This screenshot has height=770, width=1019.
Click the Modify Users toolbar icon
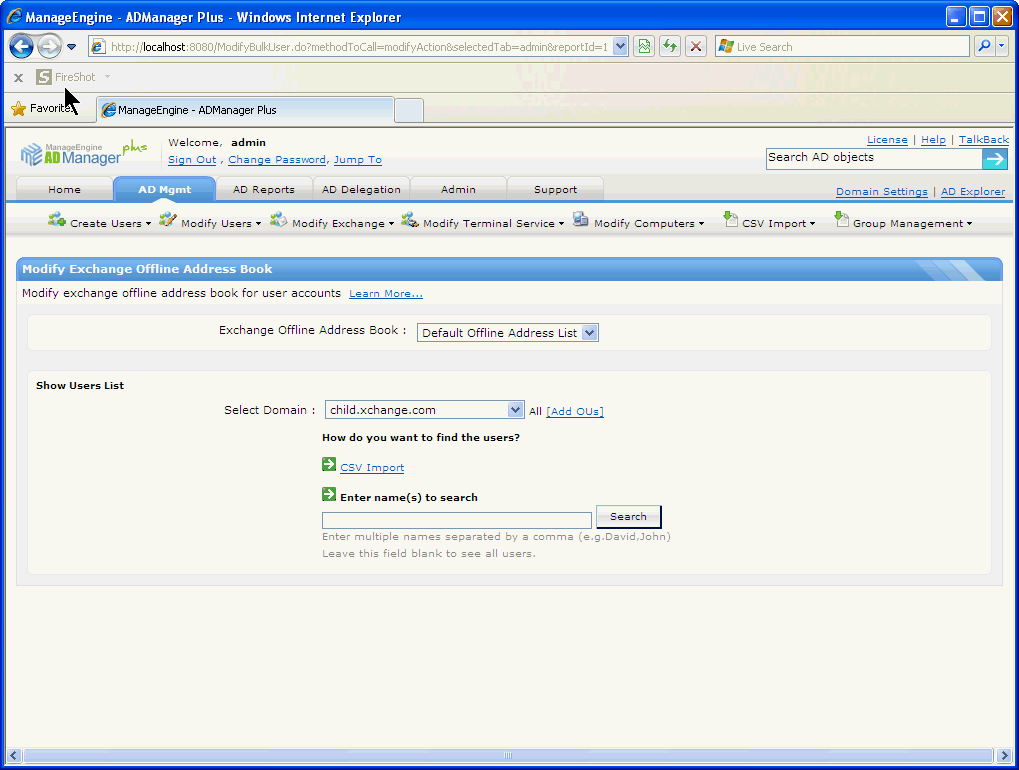168,222
